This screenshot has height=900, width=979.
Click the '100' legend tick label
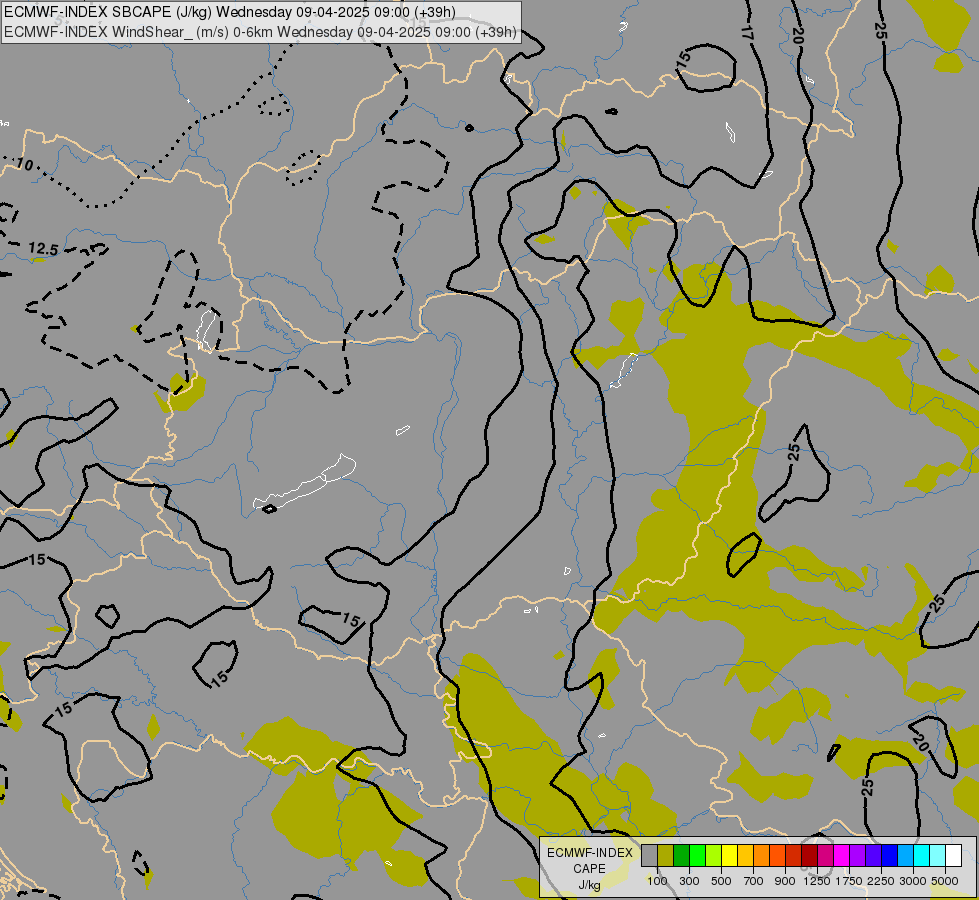pos(657,881)
